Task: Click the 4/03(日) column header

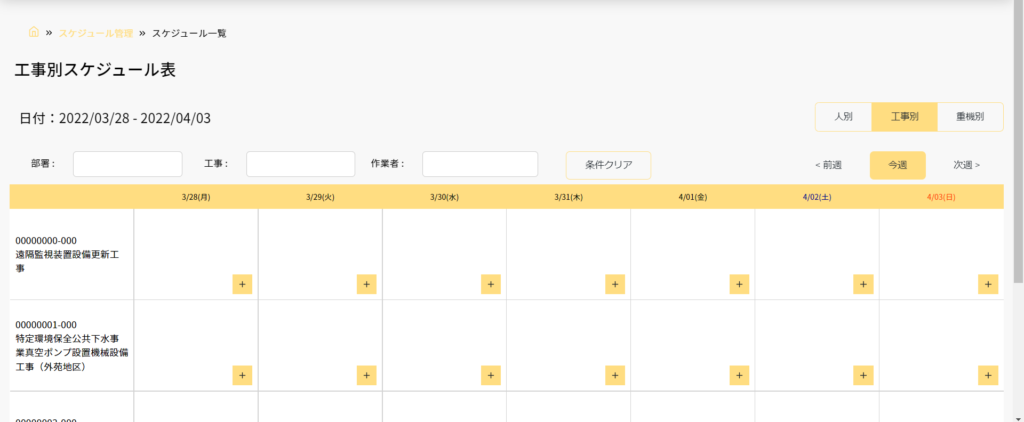Action: coord(941,197)
